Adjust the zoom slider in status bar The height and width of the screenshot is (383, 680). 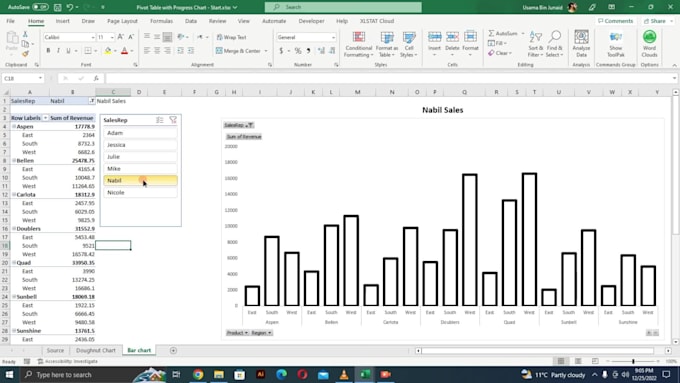[x=633, y=361]
